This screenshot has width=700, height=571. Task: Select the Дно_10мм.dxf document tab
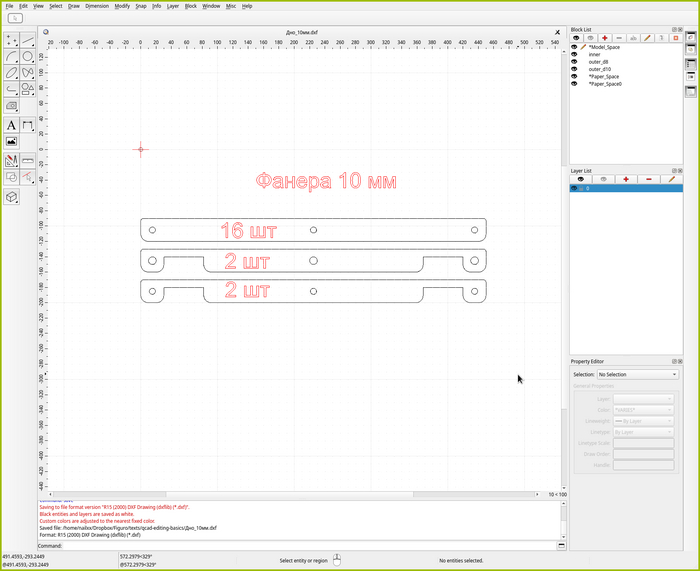pyautogui.click(x=302, y=32)
